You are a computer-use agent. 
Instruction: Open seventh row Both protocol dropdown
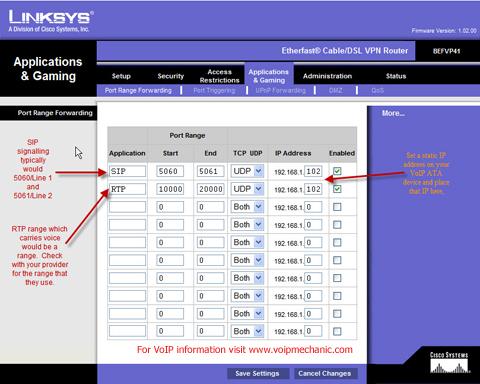(x=247, y=278)
